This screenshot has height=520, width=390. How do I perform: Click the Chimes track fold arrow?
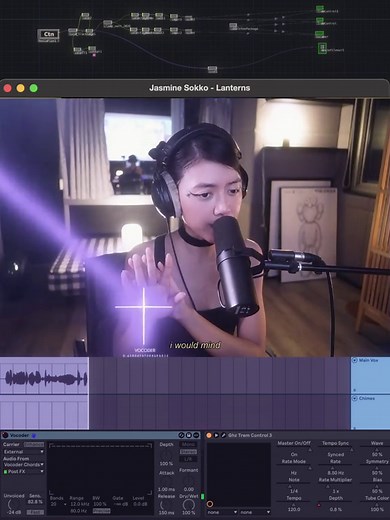355,398
